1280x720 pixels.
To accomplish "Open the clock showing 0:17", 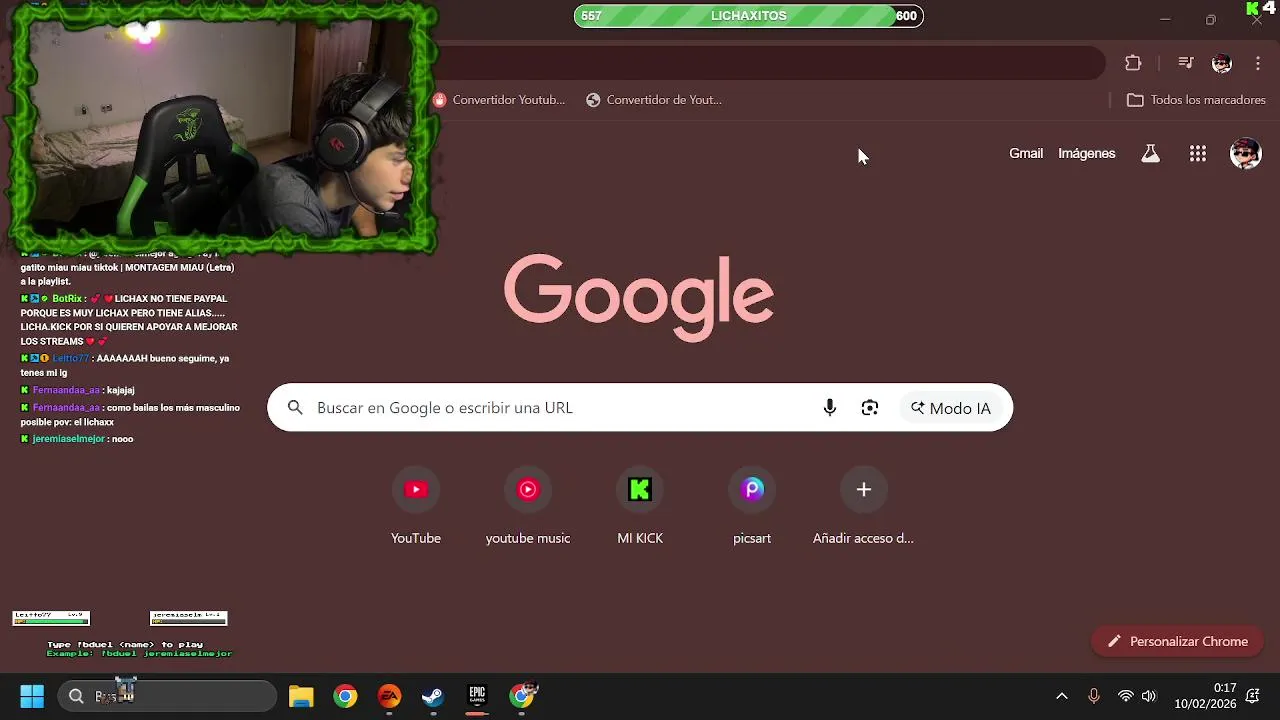I will [1205, 696].
